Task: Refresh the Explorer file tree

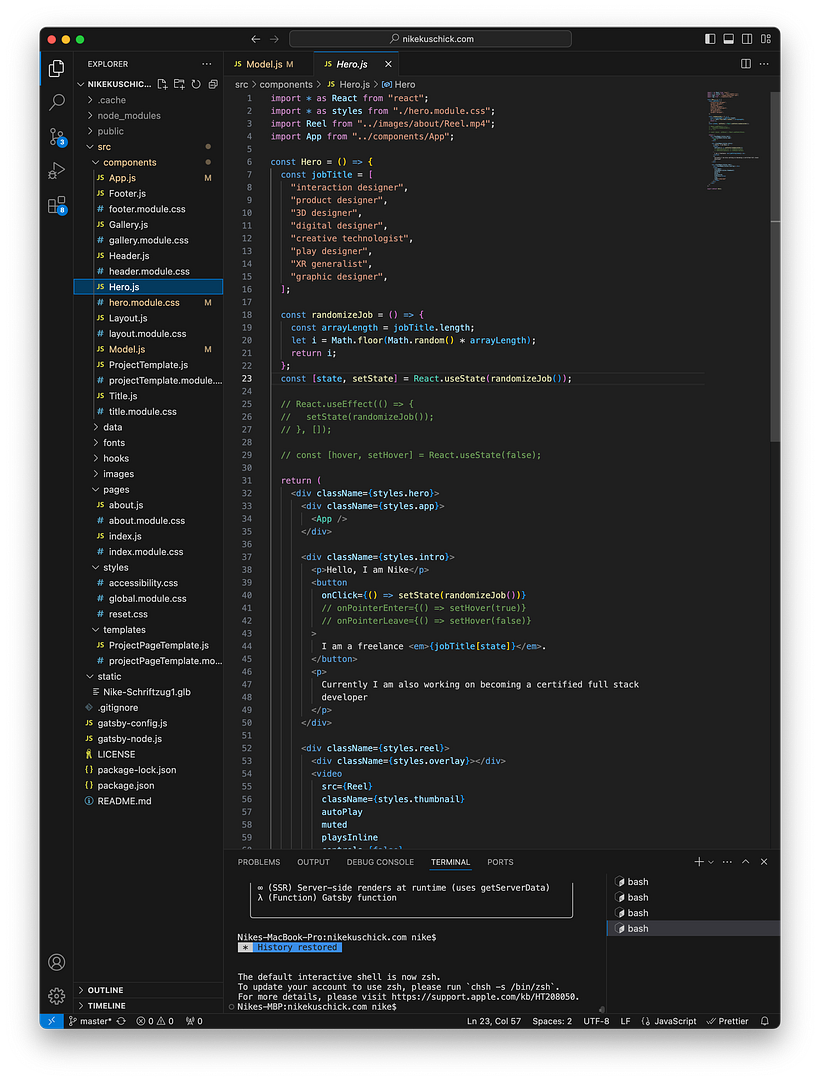Action: (x=196, y=84)
